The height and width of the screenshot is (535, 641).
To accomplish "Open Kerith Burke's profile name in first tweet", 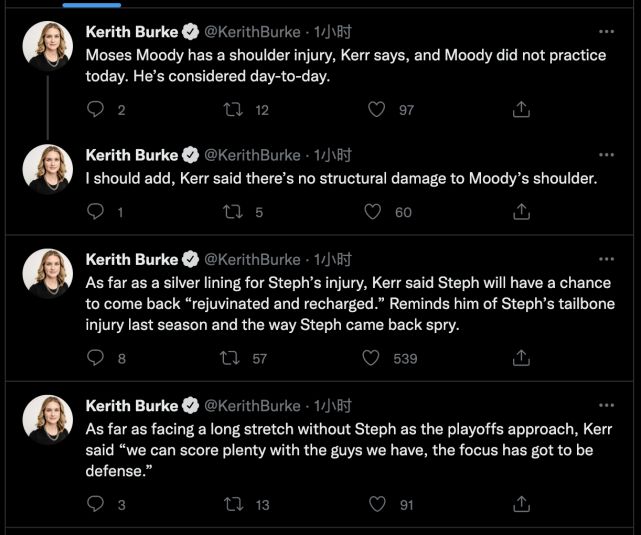I will tap(131, 30).
